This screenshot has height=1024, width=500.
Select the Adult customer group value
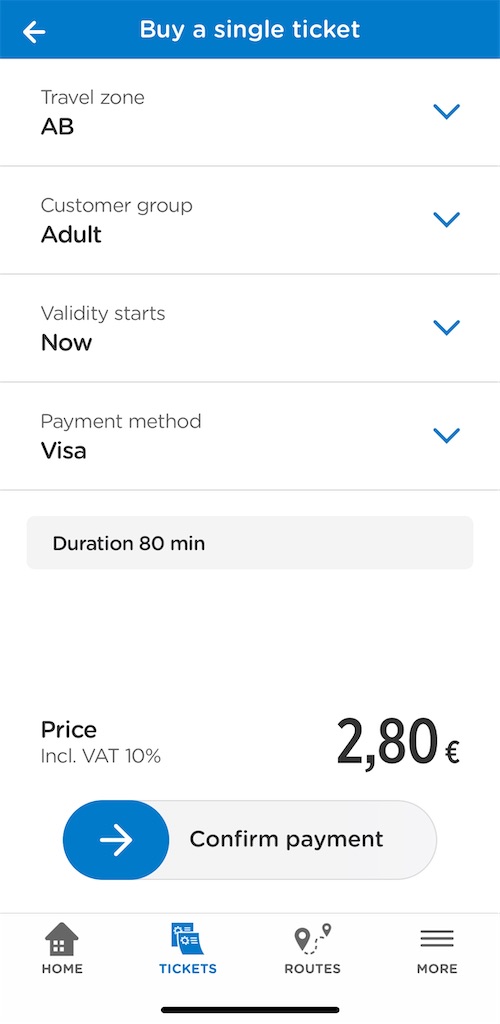click(x=71, y=234)
